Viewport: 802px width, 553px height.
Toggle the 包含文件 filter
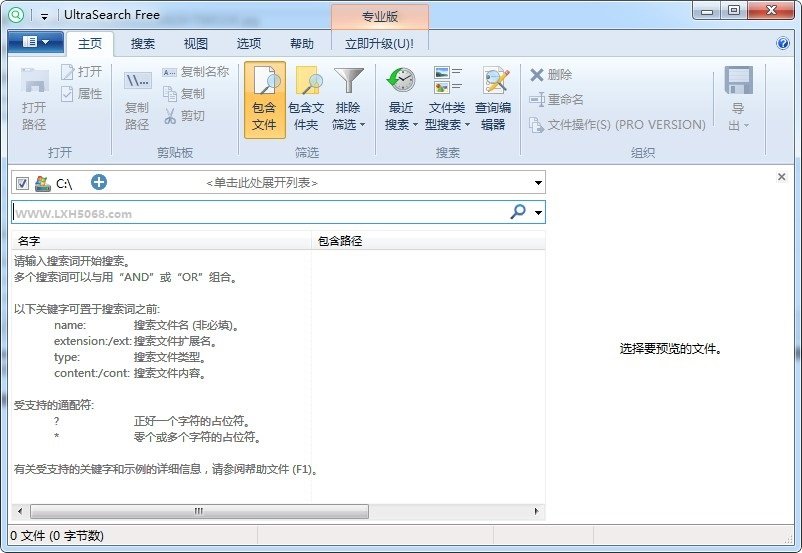(x=264, y=100)
